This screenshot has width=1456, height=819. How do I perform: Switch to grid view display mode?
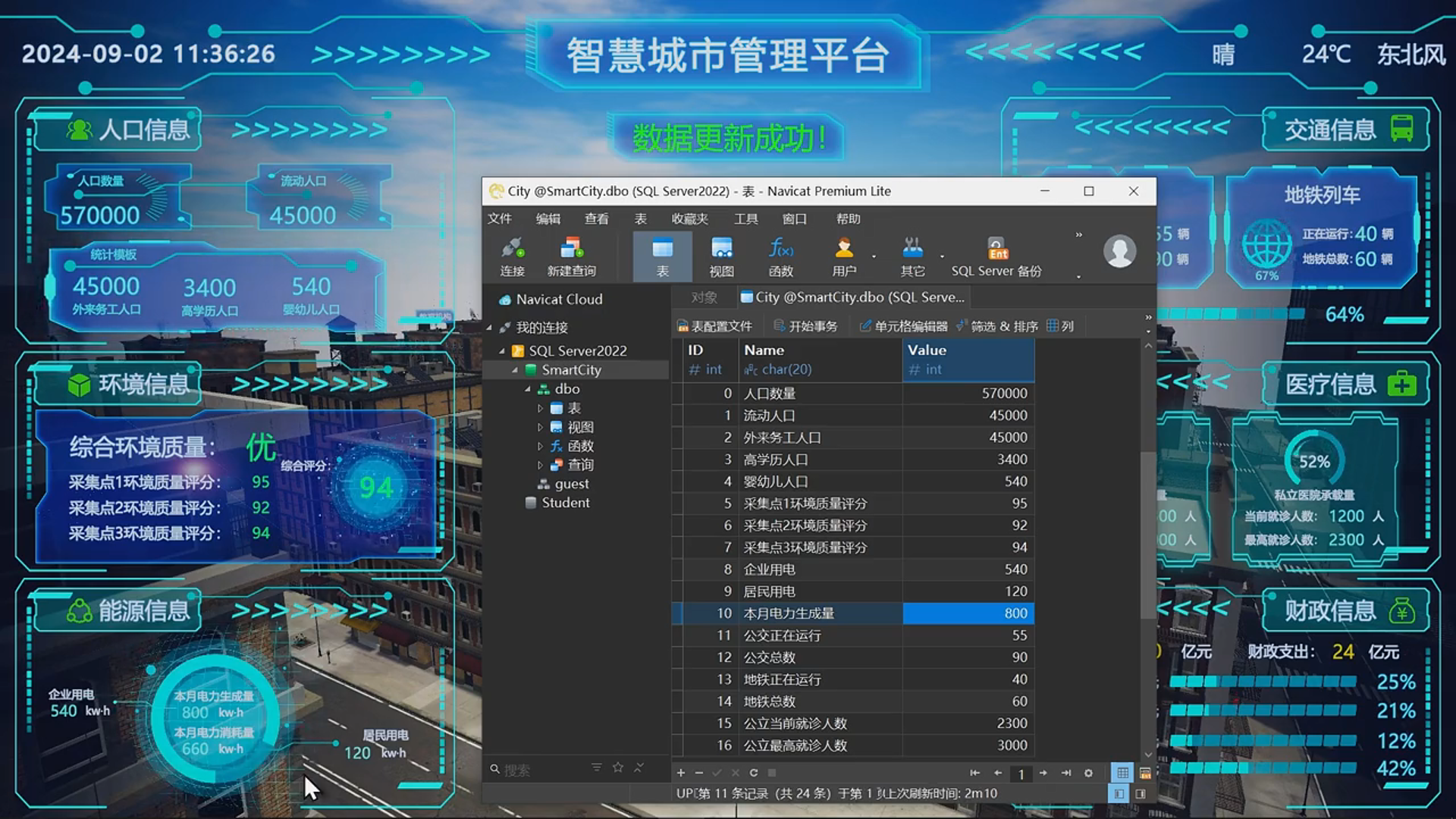[x=1122, y=773]
